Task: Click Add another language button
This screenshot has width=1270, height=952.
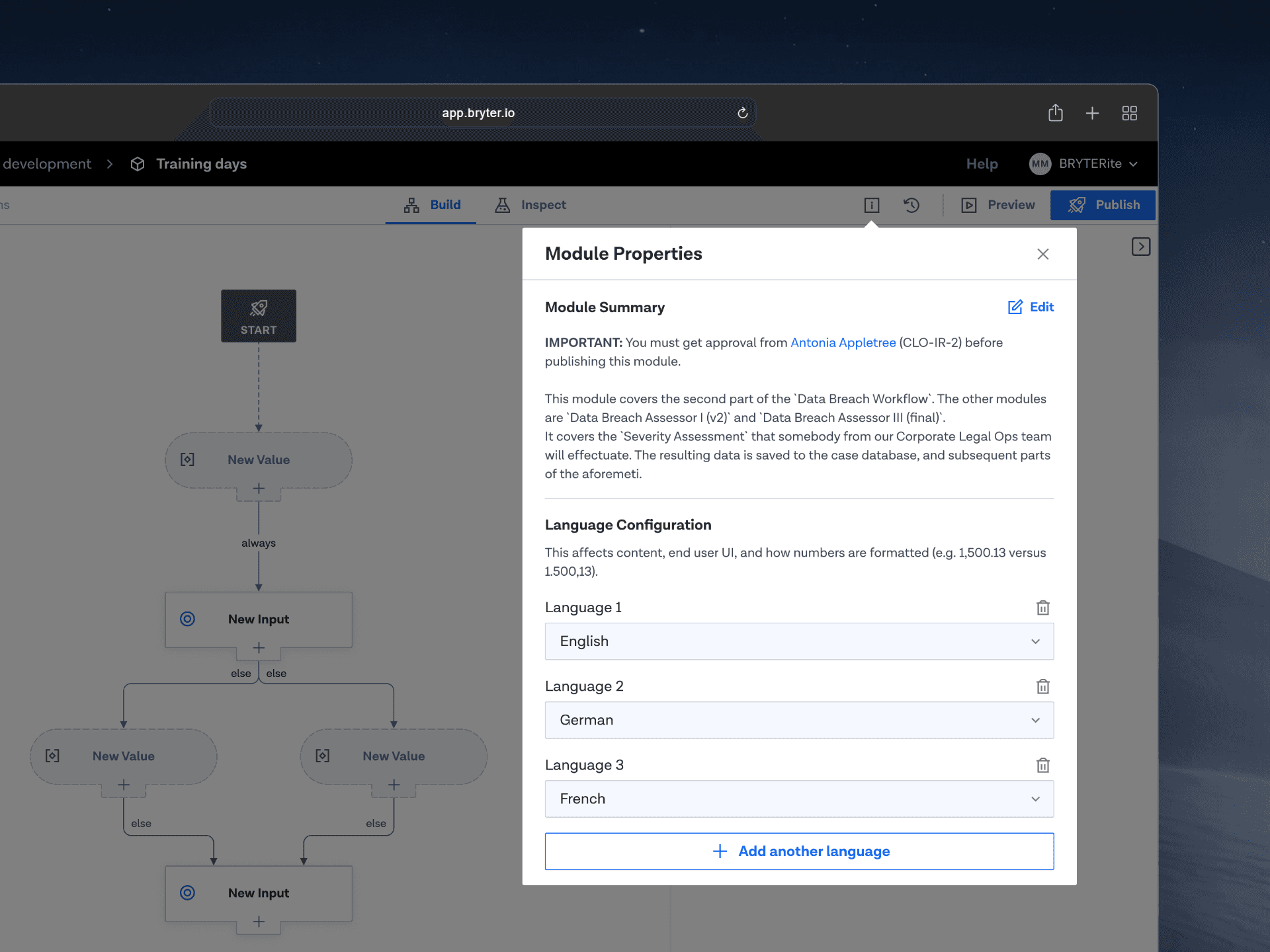Action: coord(798,852)
